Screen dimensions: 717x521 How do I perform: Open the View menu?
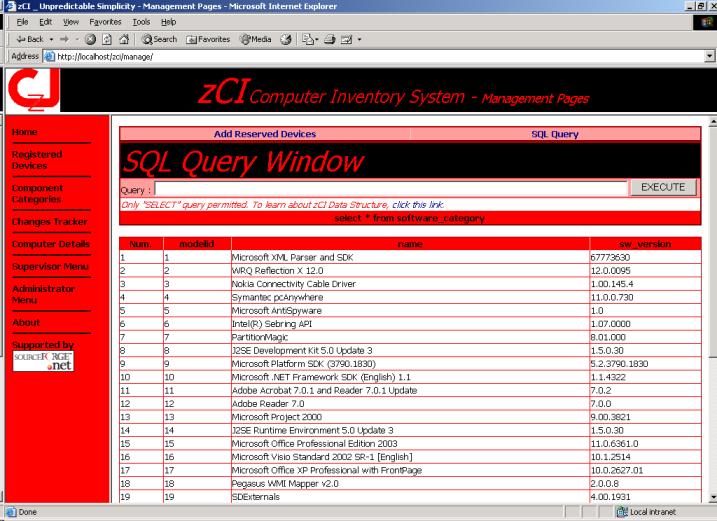[x=71, y=22]
